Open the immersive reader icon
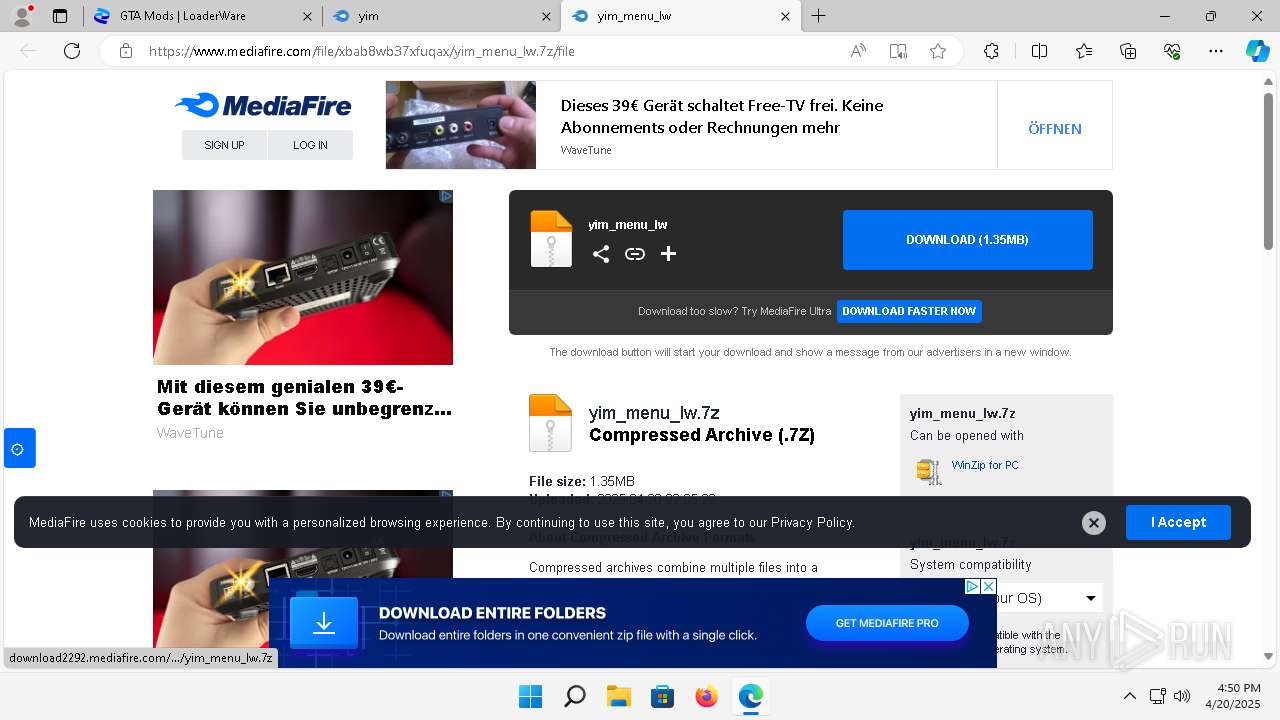The width and height of the screenshot is (1280, 720). (898, 51)
